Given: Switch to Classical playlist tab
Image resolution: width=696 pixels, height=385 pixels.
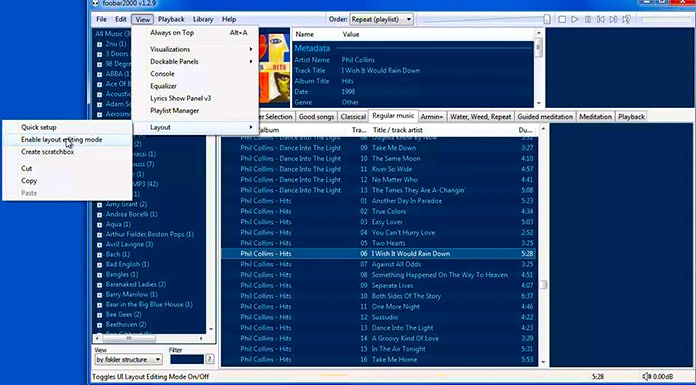Looking at the screenshot, I should [353, 117].
